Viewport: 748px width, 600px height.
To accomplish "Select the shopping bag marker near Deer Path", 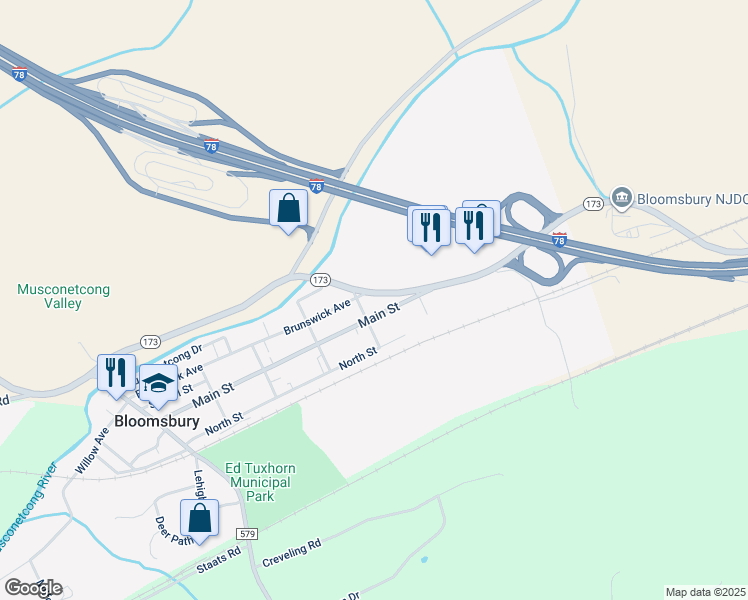I will (x=199, y=520).
